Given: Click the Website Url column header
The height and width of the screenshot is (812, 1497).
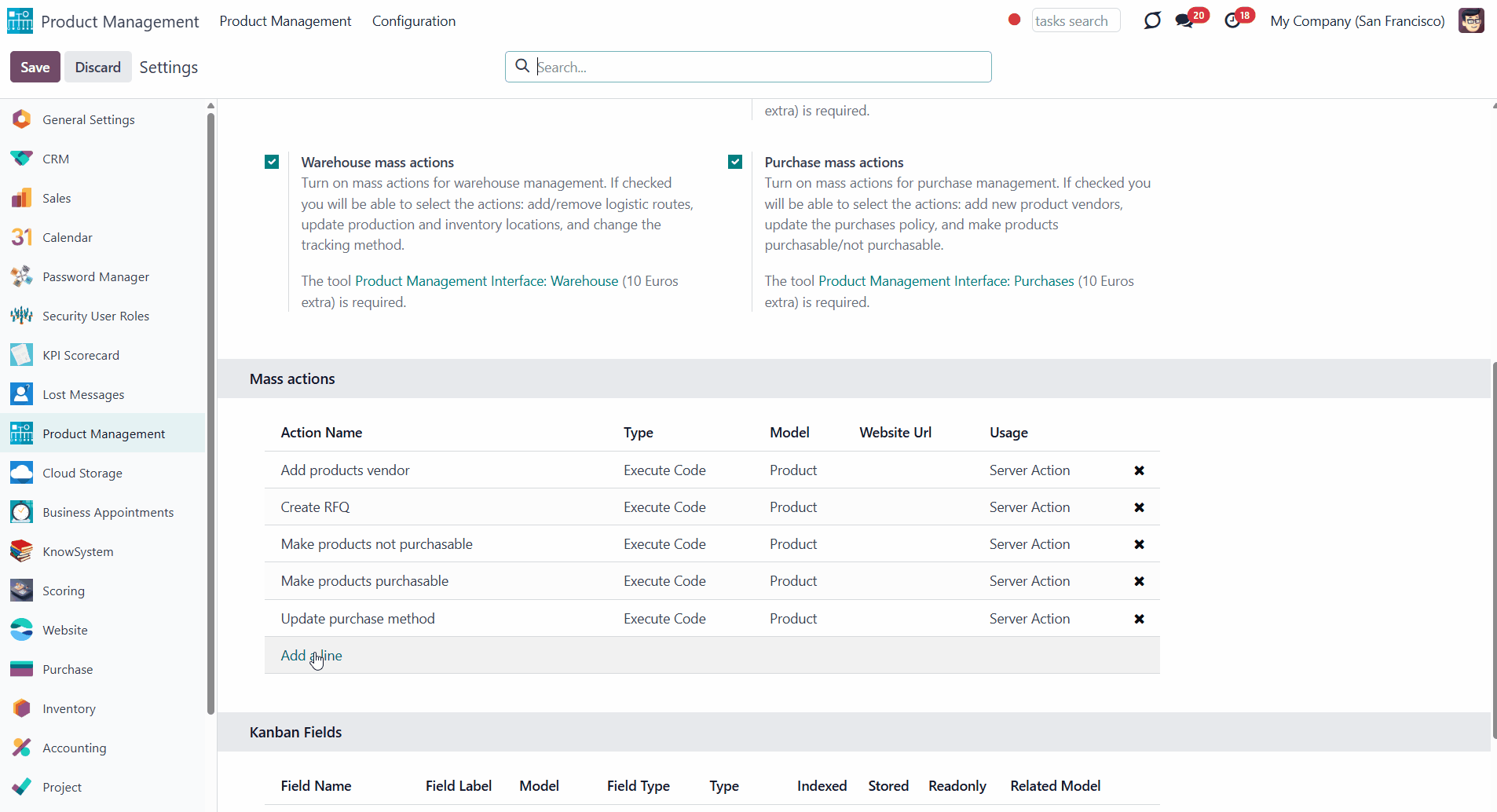Looking at the screenshot, I should tap(895, 433).
